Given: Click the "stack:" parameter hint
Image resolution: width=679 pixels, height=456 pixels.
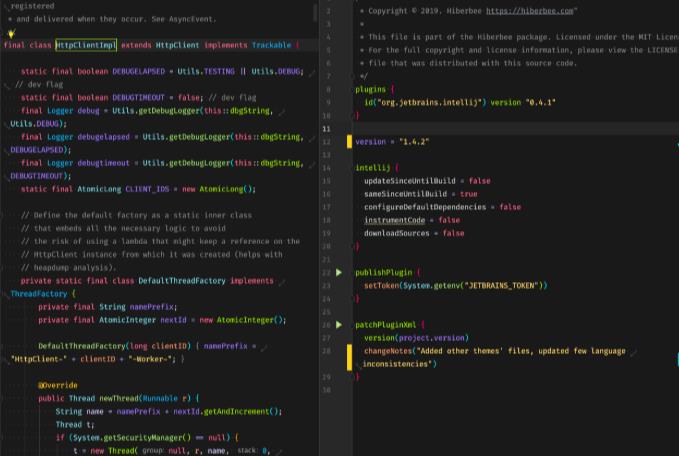Looking at the screenshot, I should tap(247, 450).
